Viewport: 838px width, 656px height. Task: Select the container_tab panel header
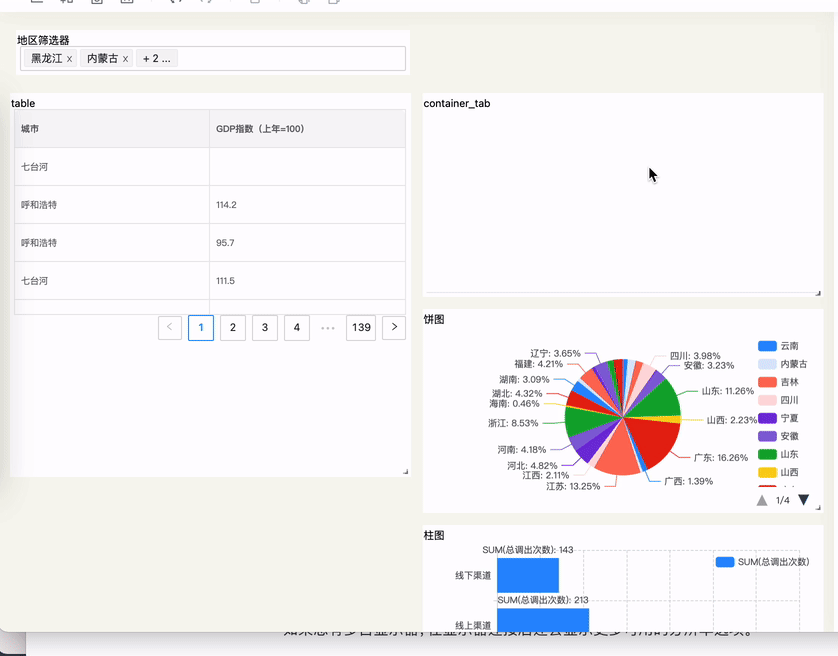[x=455, y=103]
